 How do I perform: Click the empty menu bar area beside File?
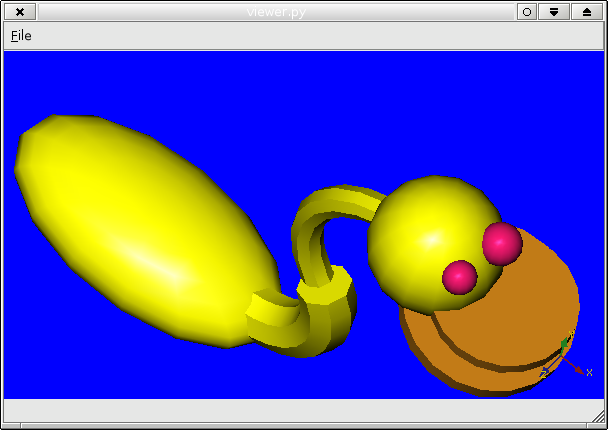(300, 36)
